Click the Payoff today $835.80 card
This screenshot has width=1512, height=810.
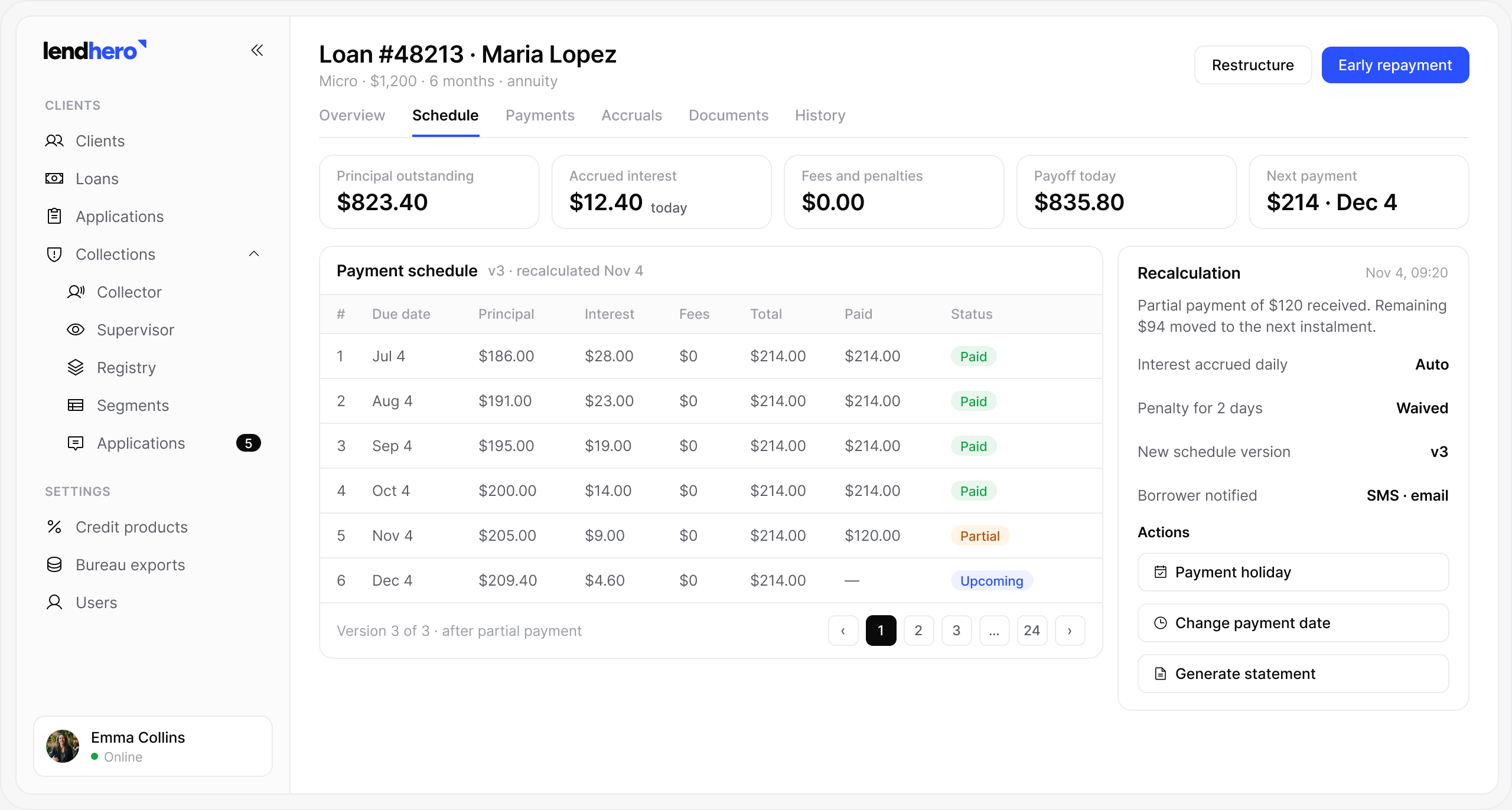click(x=1126, y=192)
